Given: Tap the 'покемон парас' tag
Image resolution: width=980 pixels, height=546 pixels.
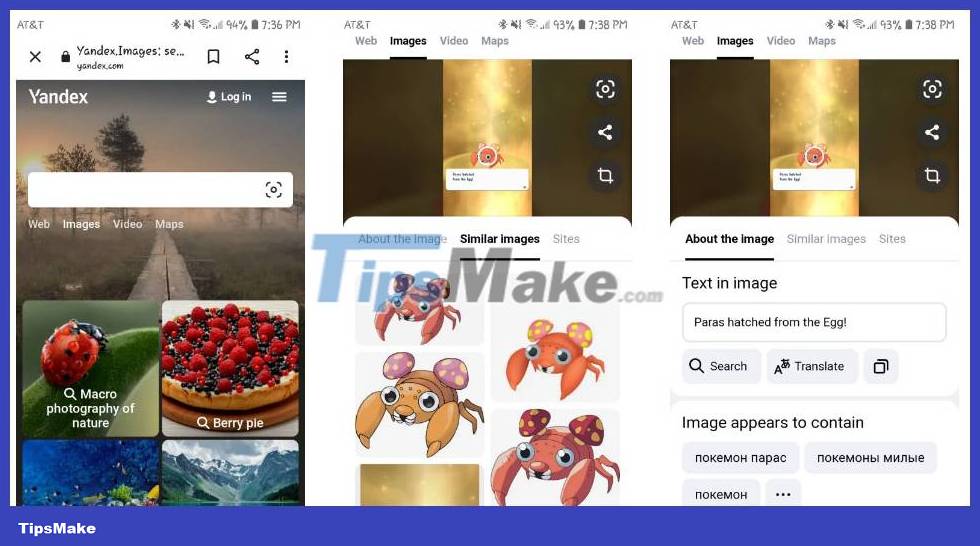Looking at the screenshot, I should [741, 458].
